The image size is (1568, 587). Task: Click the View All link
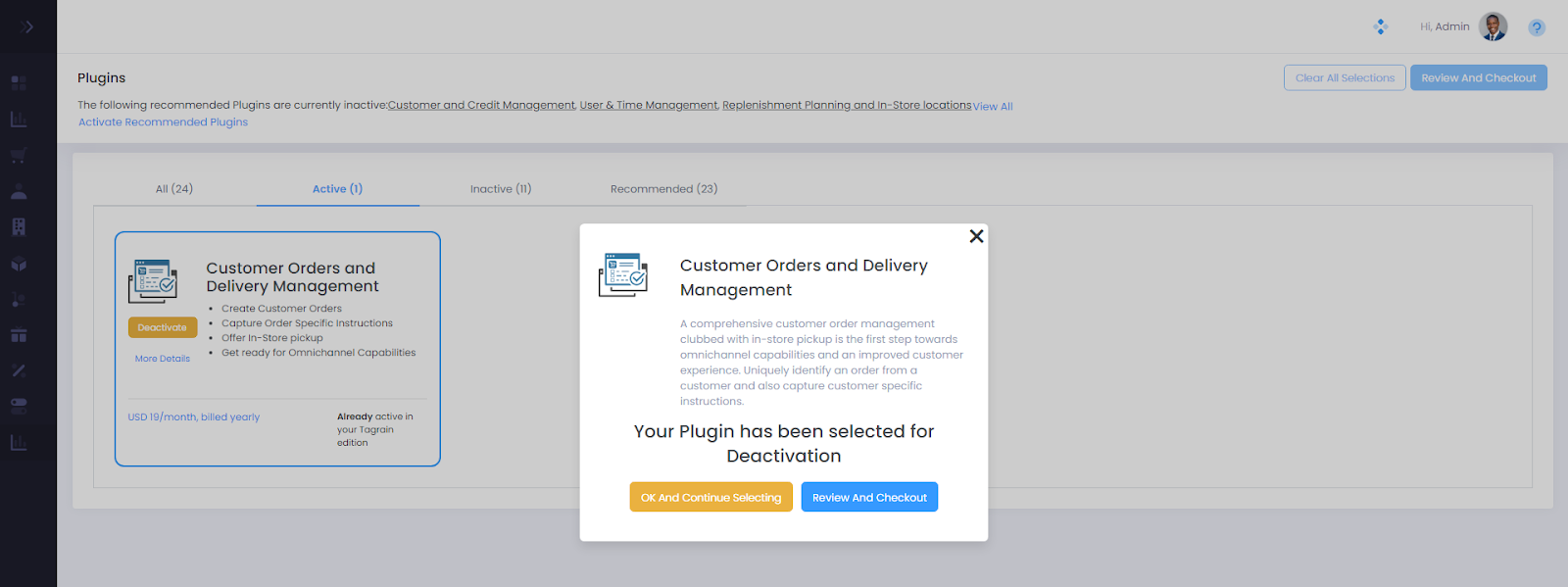click(x=993, y=106)
